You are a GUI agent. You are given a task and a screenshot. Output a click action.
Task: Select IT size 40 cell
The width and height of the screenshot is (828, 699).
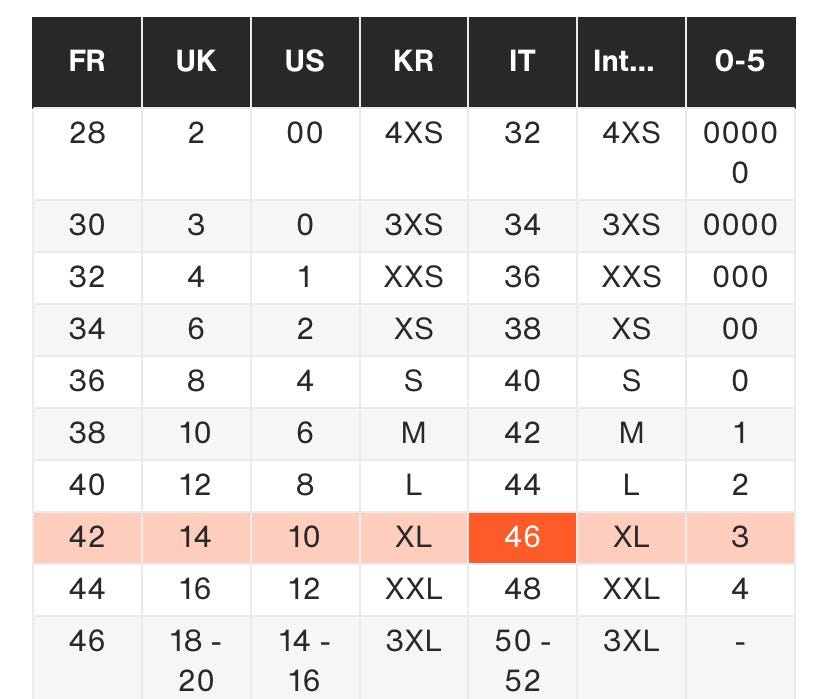[x=522, y=381]
